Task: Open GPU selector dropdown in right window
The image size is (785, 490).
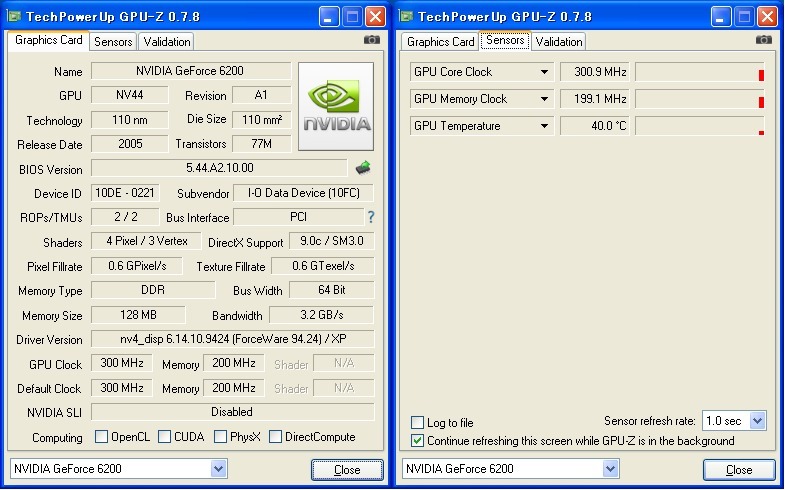Action: (610, 469)
